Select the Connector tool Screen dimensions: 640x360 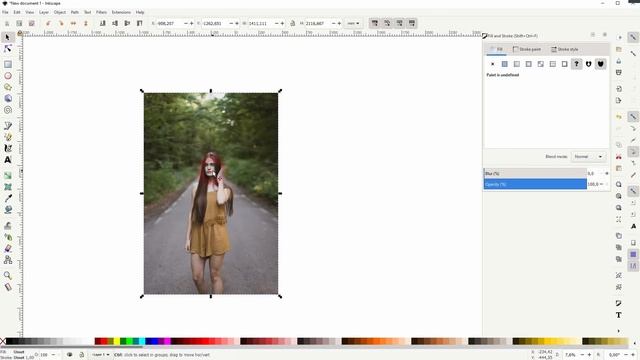[7, 260]
